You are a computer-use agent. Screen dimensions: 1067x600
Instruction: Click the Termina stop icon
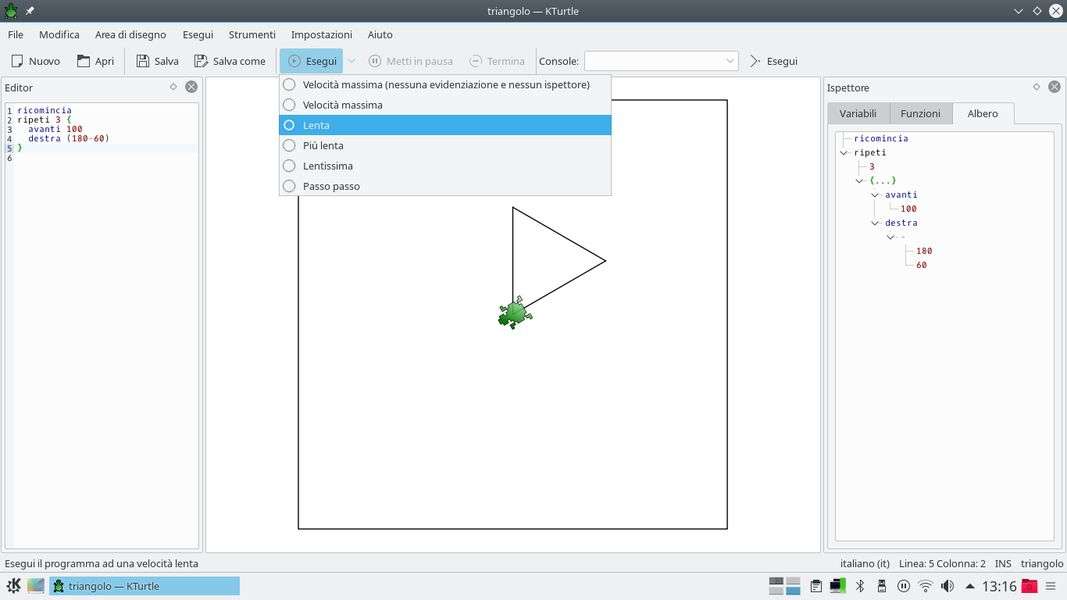pyautogui.click(x=476, y=61)
